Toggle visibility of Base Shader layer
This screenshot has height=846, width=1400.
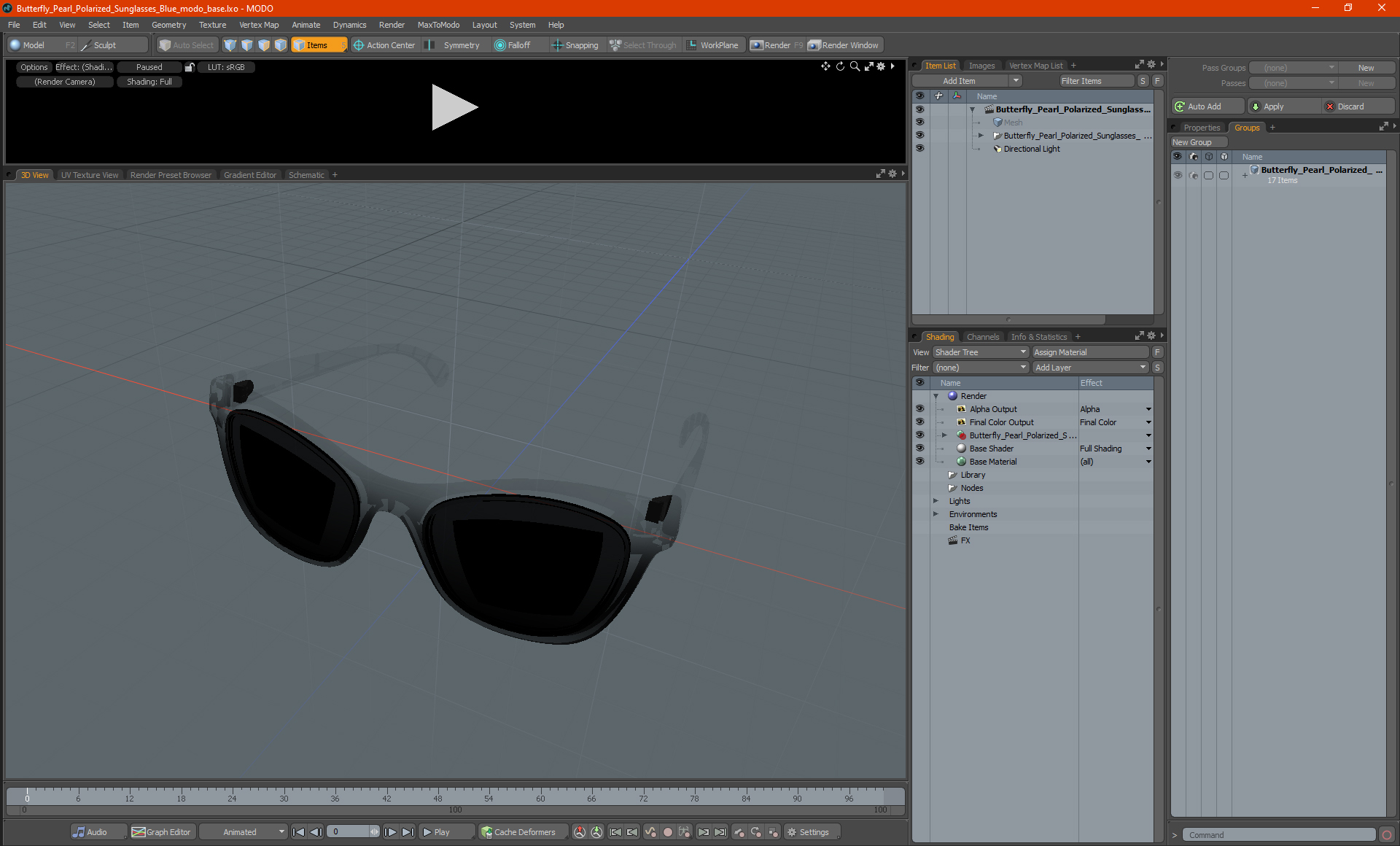tap(919, 449)
